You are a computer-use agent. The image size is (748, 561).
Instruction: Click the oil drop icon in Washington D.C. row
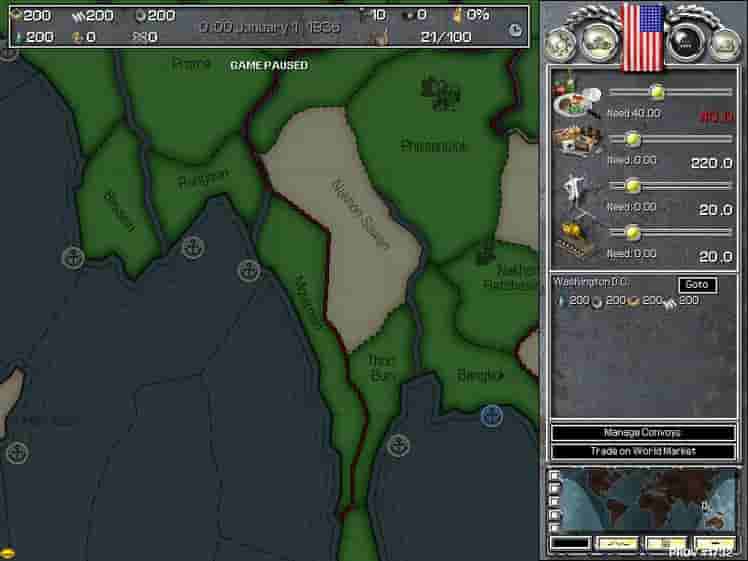click(x=562, y=301)
